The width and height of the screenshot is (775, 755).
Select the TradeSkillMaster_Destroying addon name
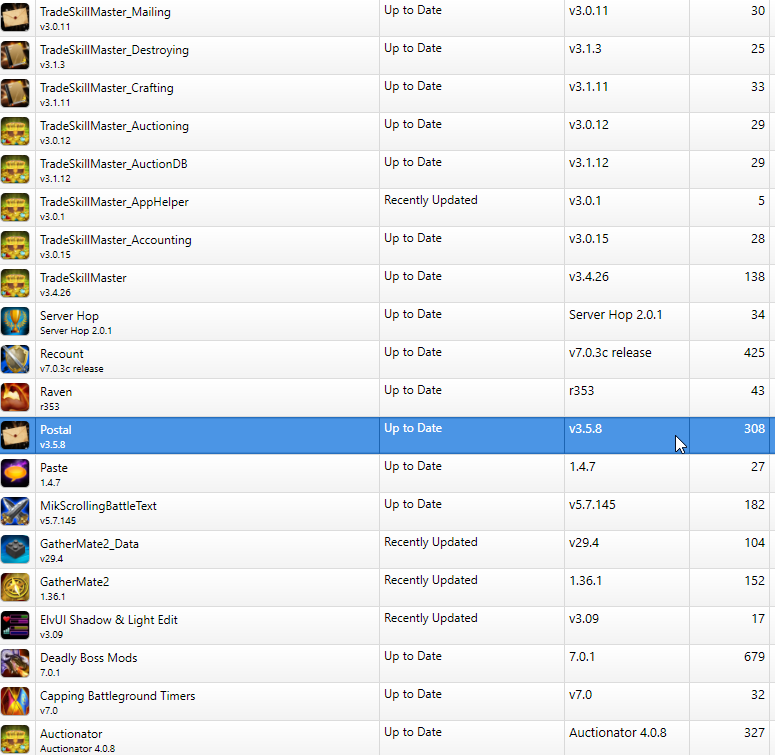(x=114, y=50)
